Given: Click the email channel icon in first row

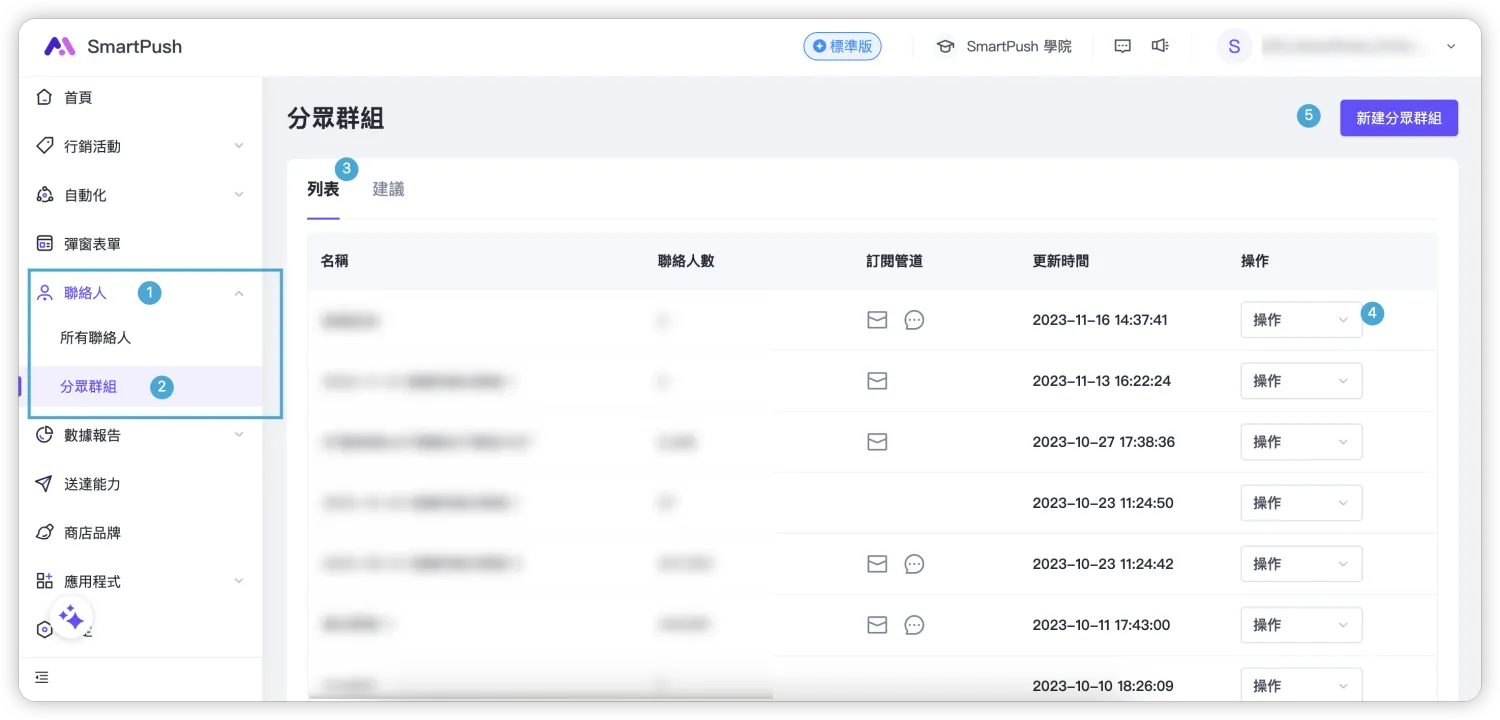Looking at the screenshot, I should point(877,320).
